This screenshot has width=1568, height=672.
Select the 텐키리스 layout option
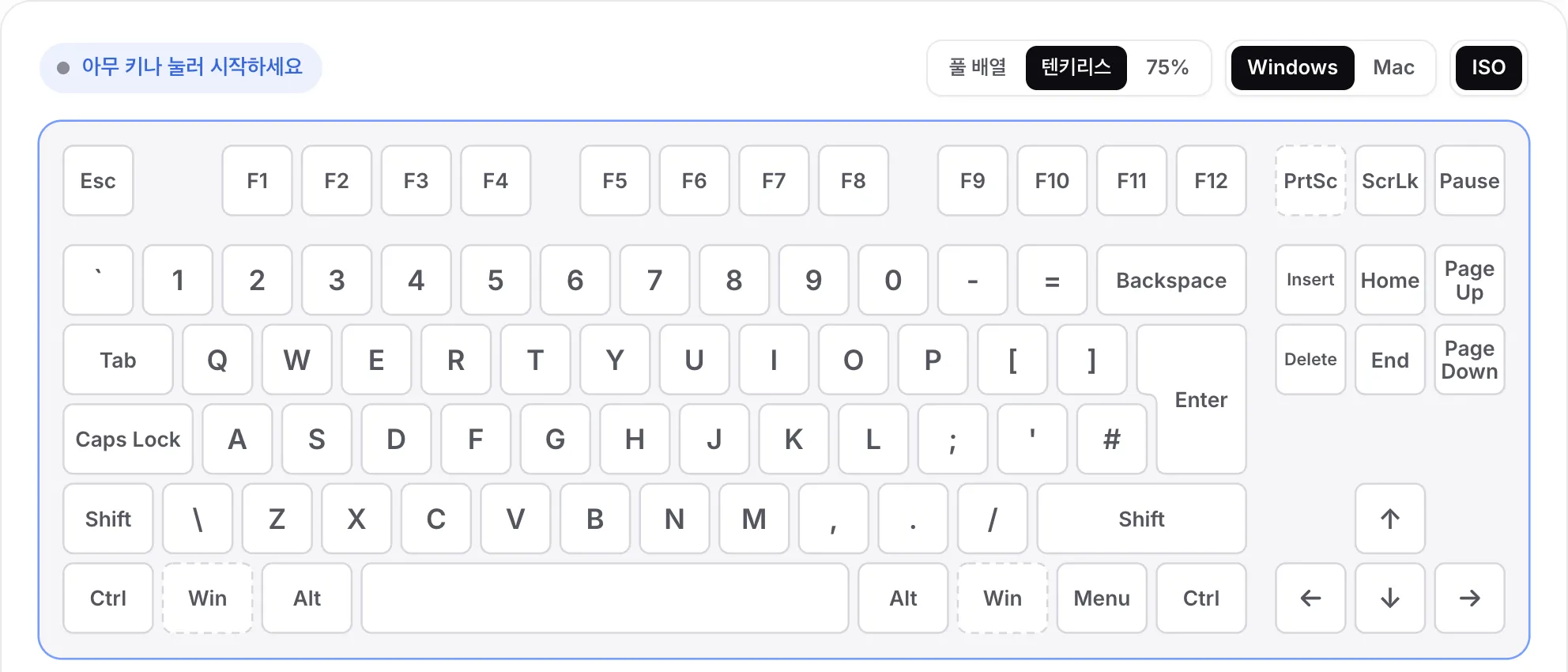1076,67
